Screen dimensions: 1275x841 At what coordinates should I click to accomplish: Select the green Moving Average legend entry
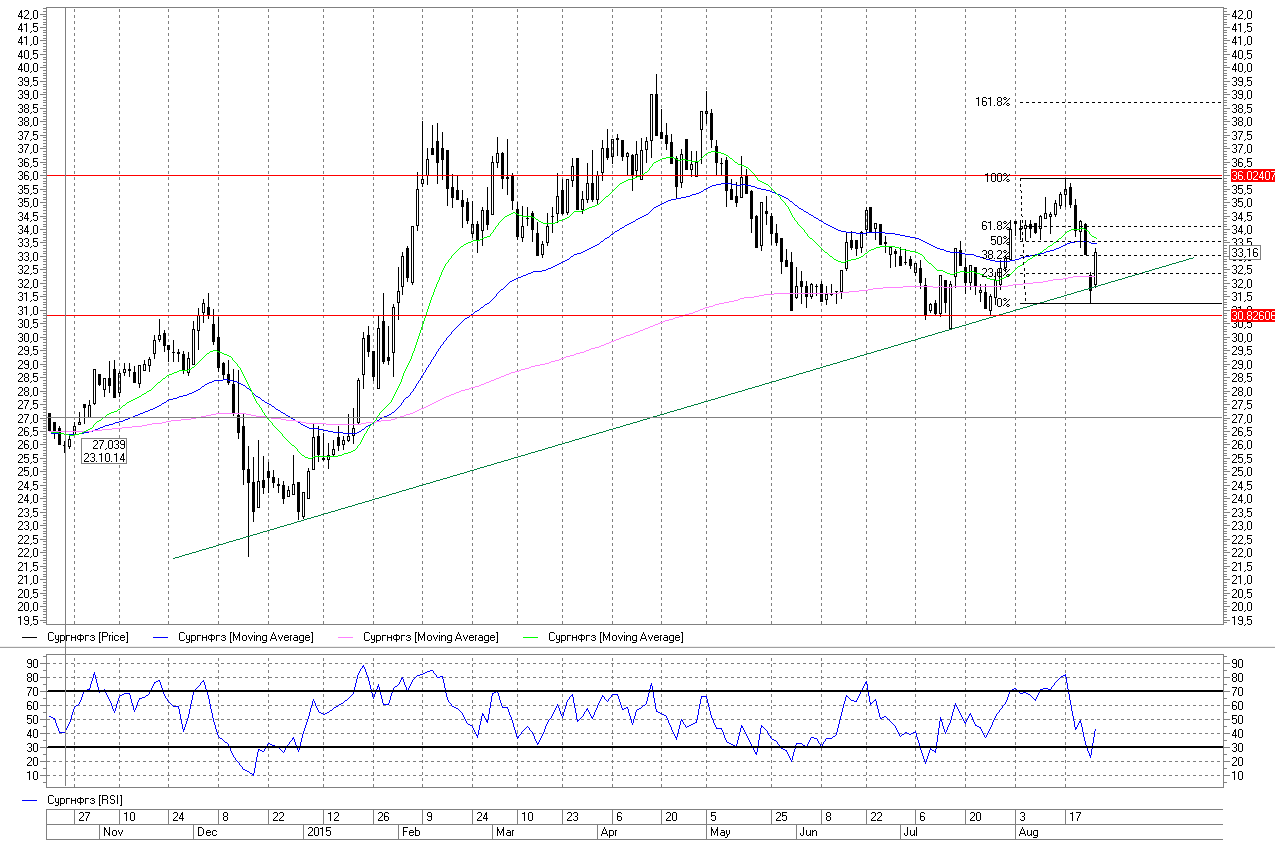(x=615, y=637)
